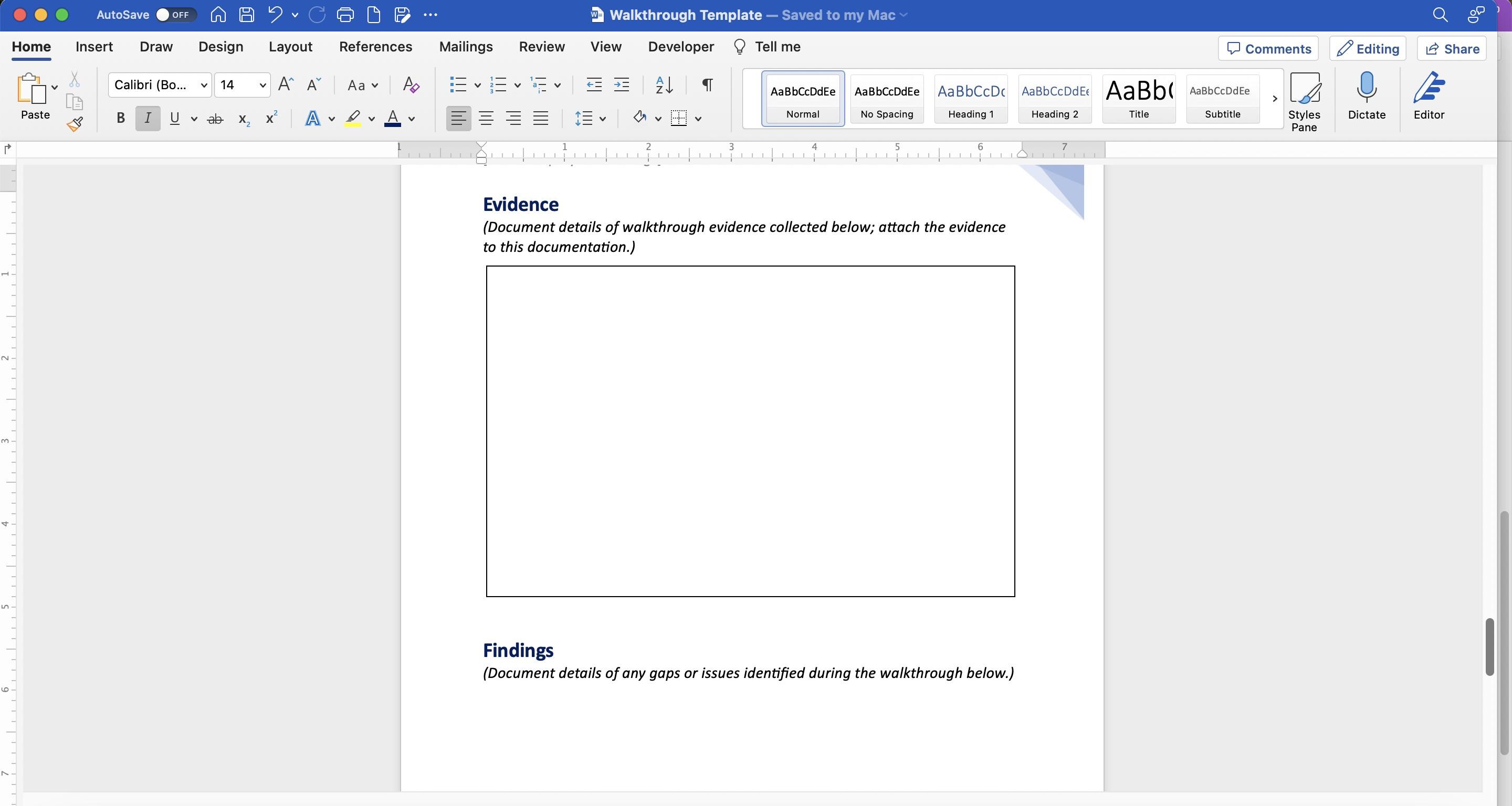Expand more styles in the gallery
This screenshot has width=1512, height=806.
point(1275,99)
